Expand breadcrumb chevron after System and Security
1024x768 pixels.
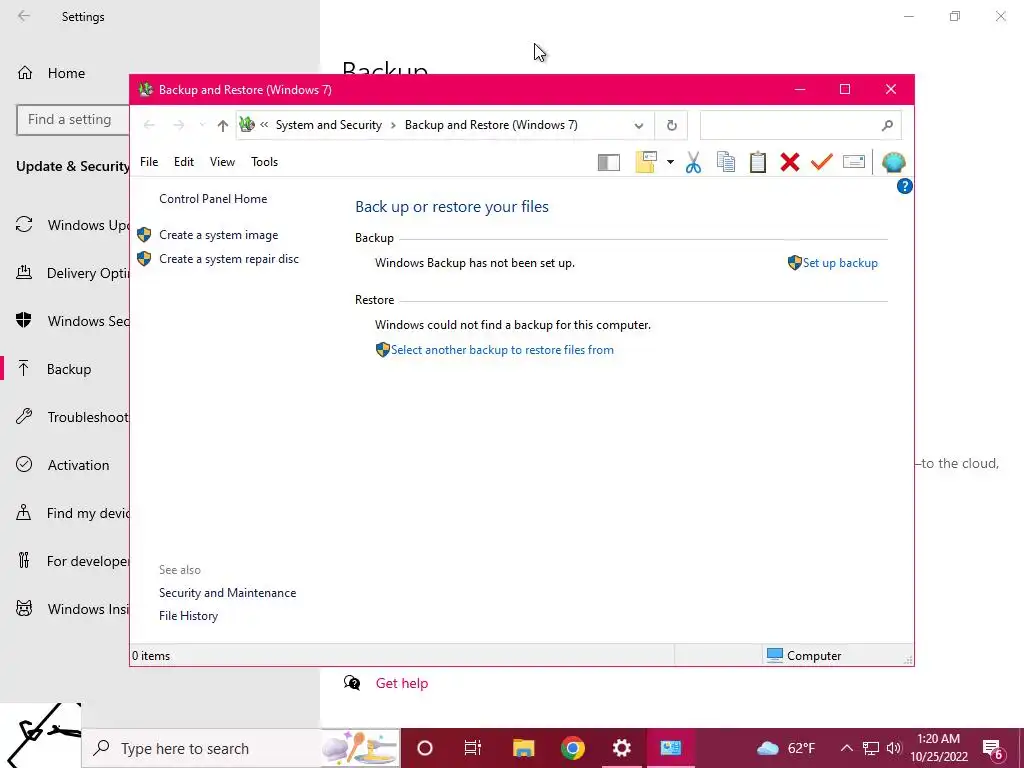(393, 125)
